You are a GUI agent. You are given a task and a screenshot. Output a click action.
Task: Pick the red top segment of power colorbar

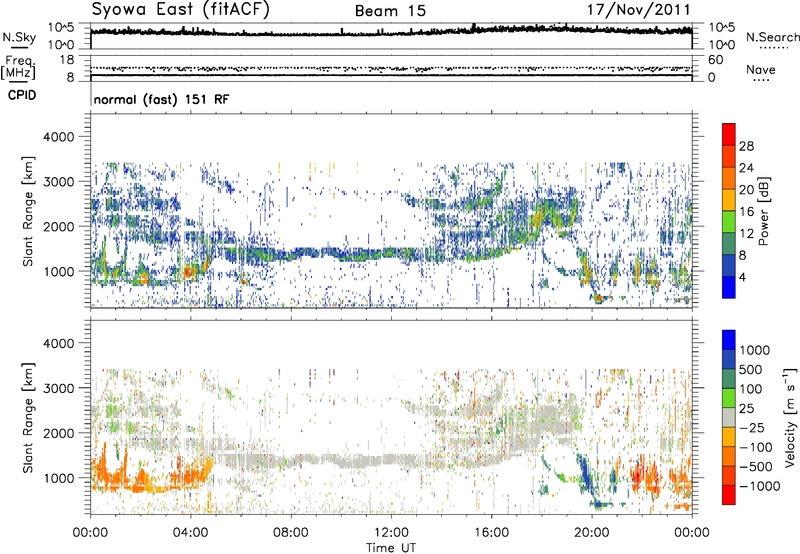pyautogui.click(x=729, y=134)
